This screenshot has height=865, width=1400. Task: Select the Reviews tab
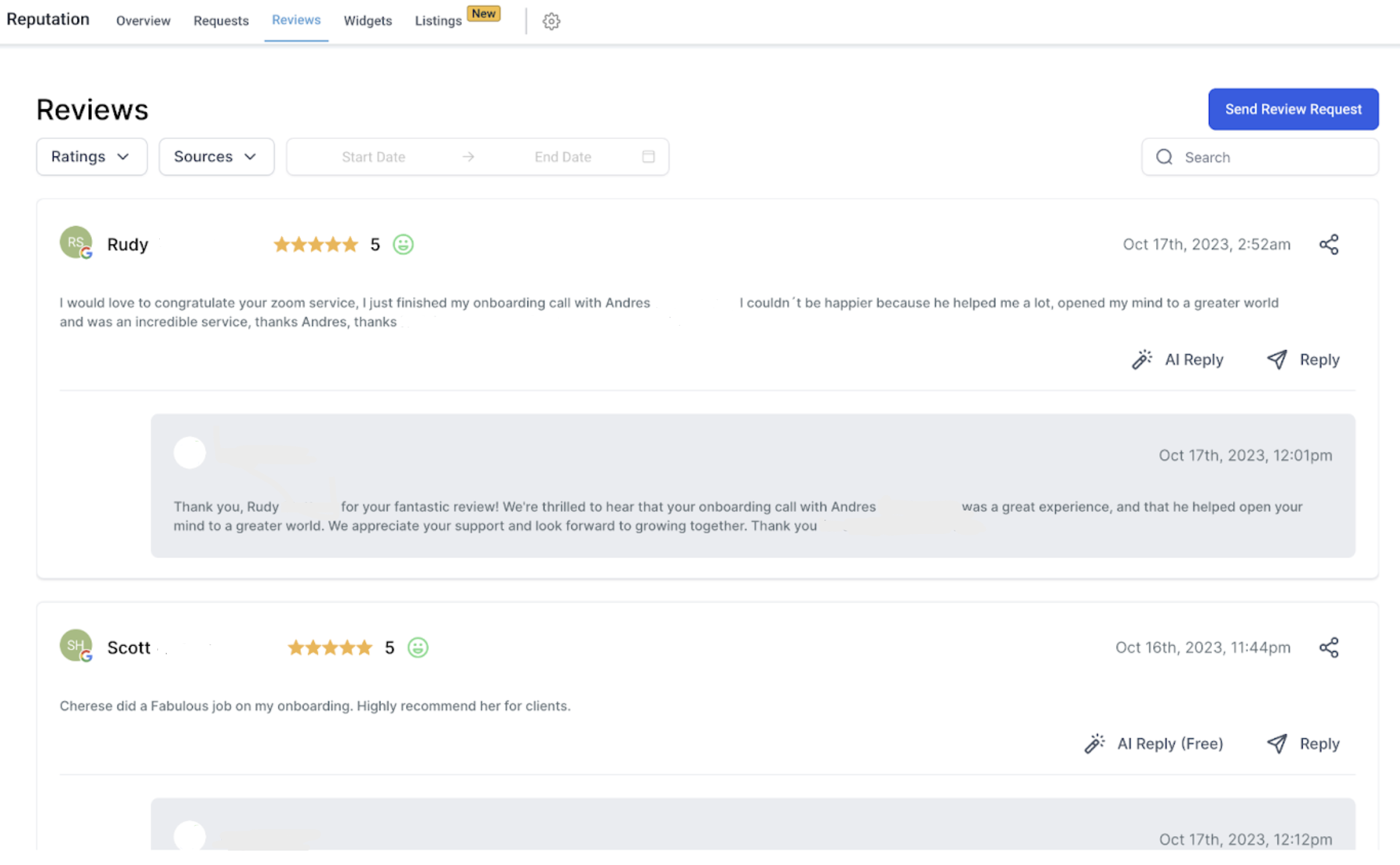click(296, 20)
